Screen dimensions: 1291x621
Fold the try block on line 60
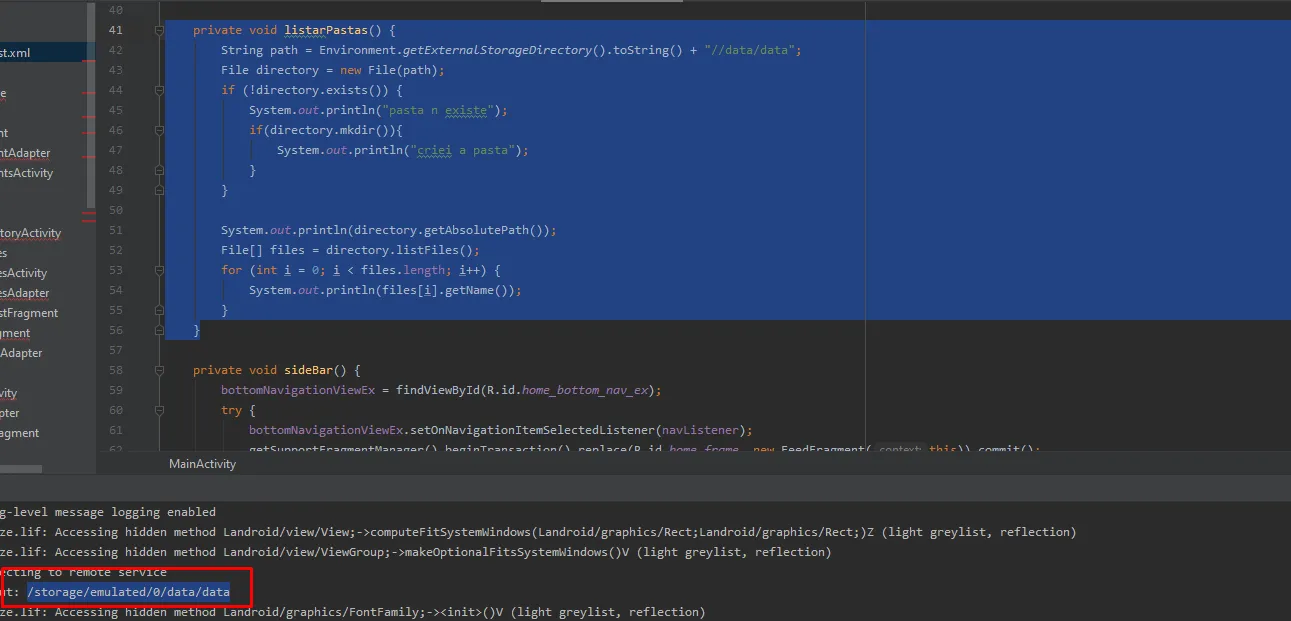point(159,410)
